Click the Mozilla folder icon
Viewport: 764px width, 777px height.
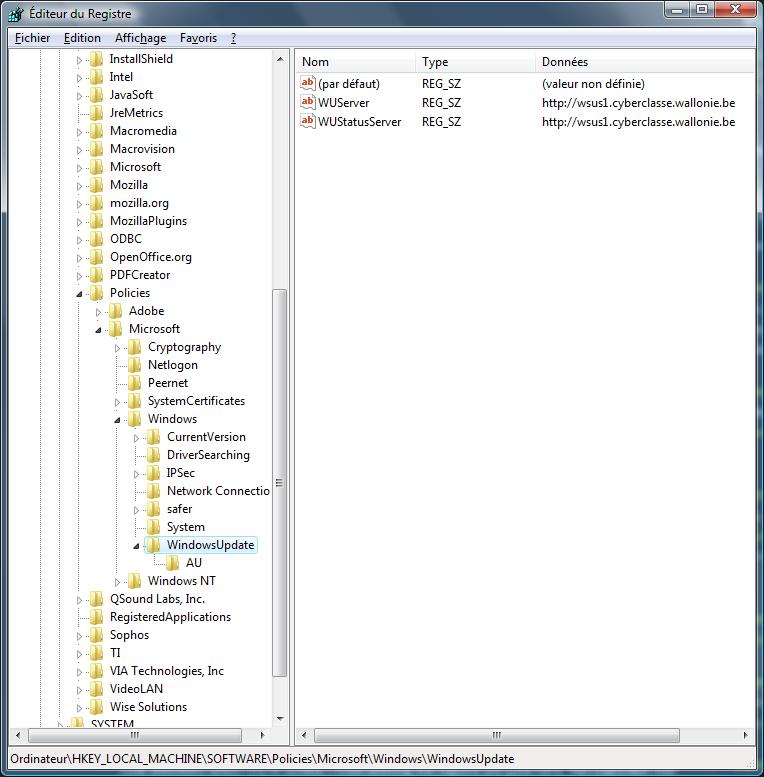pyautogui.click(x=97, y=185)
